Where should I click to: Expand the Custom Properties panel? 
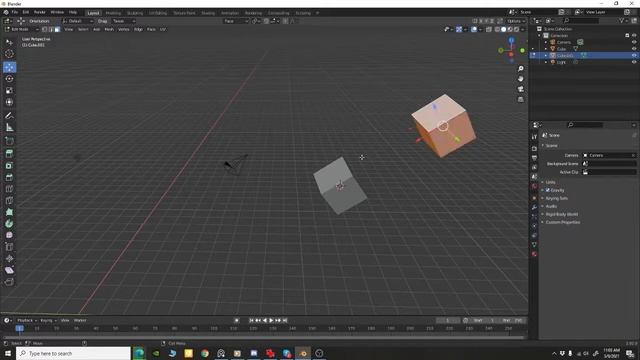pyautogui.click(x=562, y=222)
